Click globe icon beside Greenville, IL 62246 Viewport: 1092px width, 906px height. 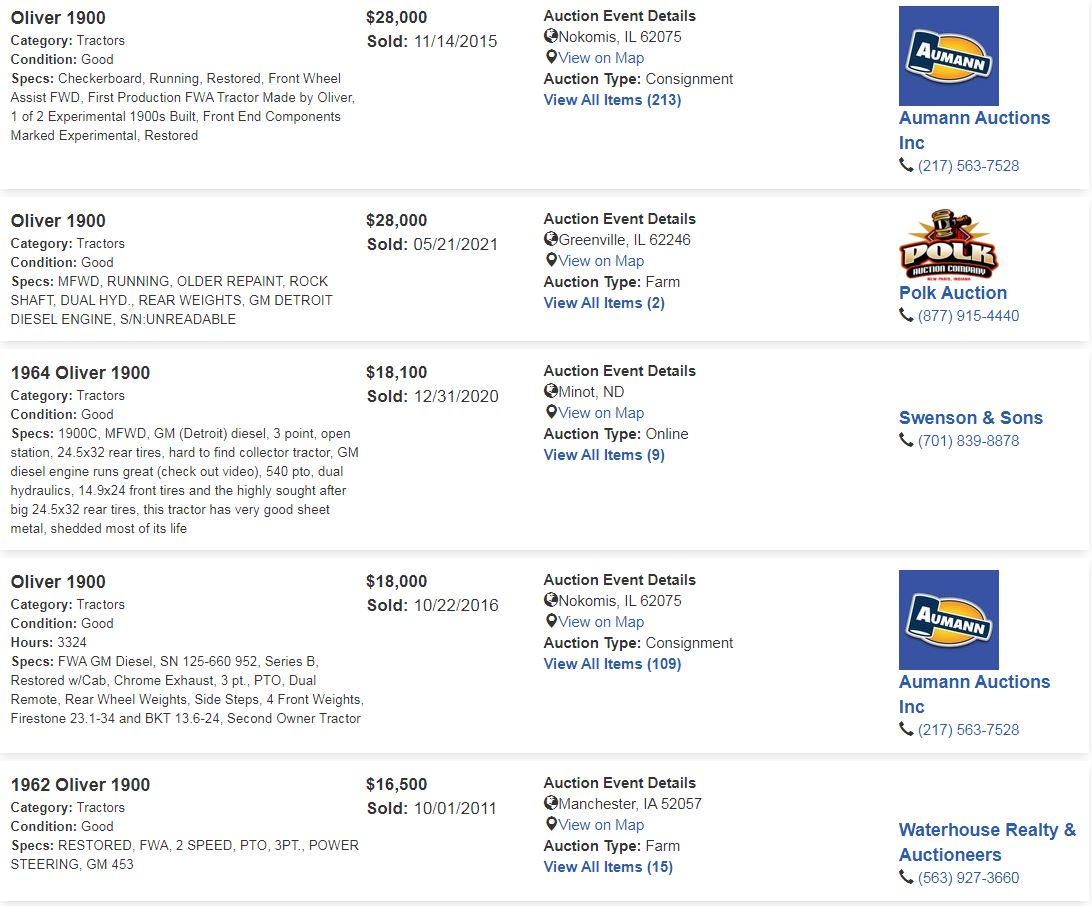551,240
